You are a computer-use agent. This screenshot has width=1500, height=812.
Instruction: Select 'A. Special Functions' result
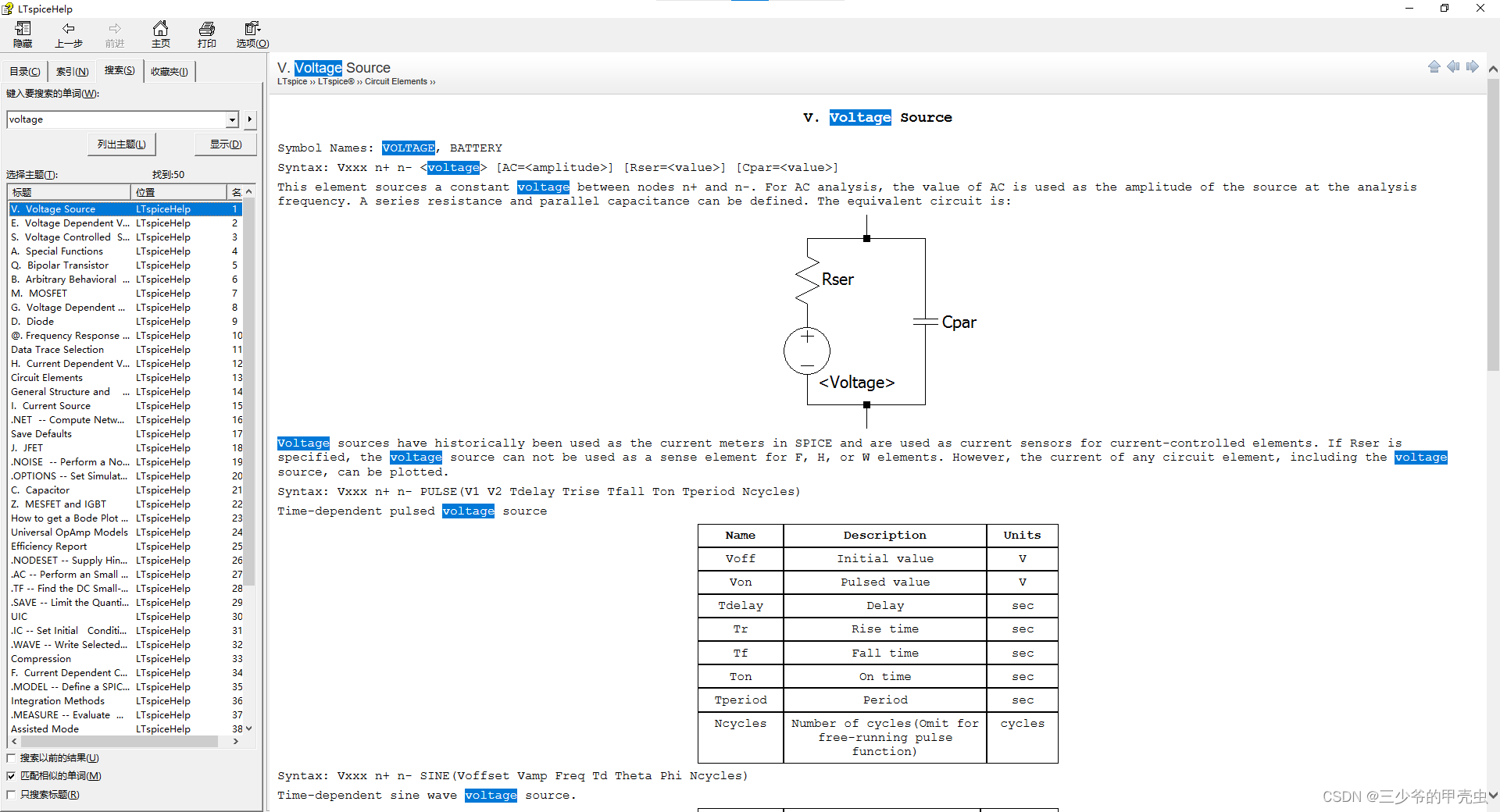pyautogui.click(x=125, y=251)
